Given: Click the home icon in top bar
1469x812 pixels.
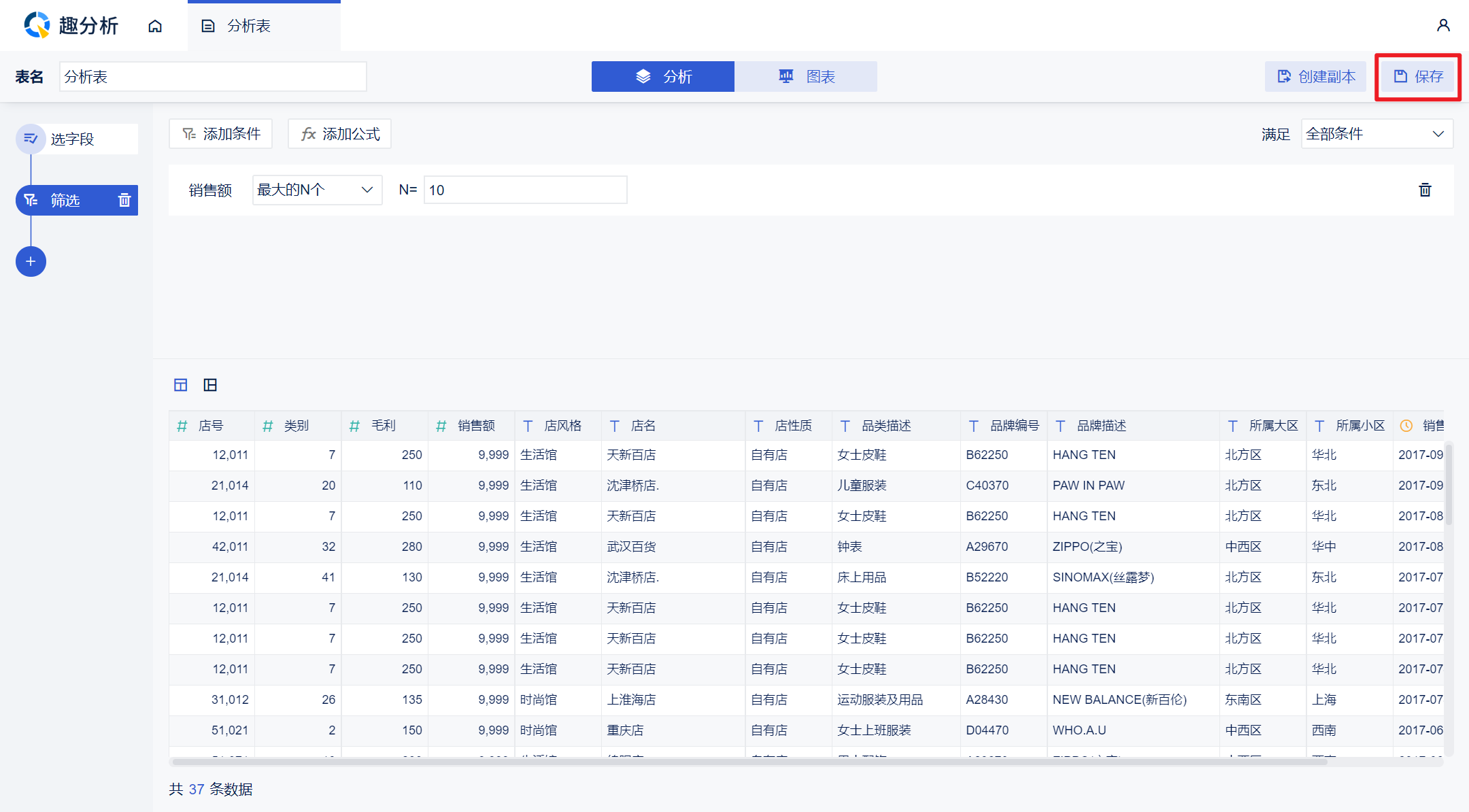Looking at the screenshot, I should (x=155, y=26).
